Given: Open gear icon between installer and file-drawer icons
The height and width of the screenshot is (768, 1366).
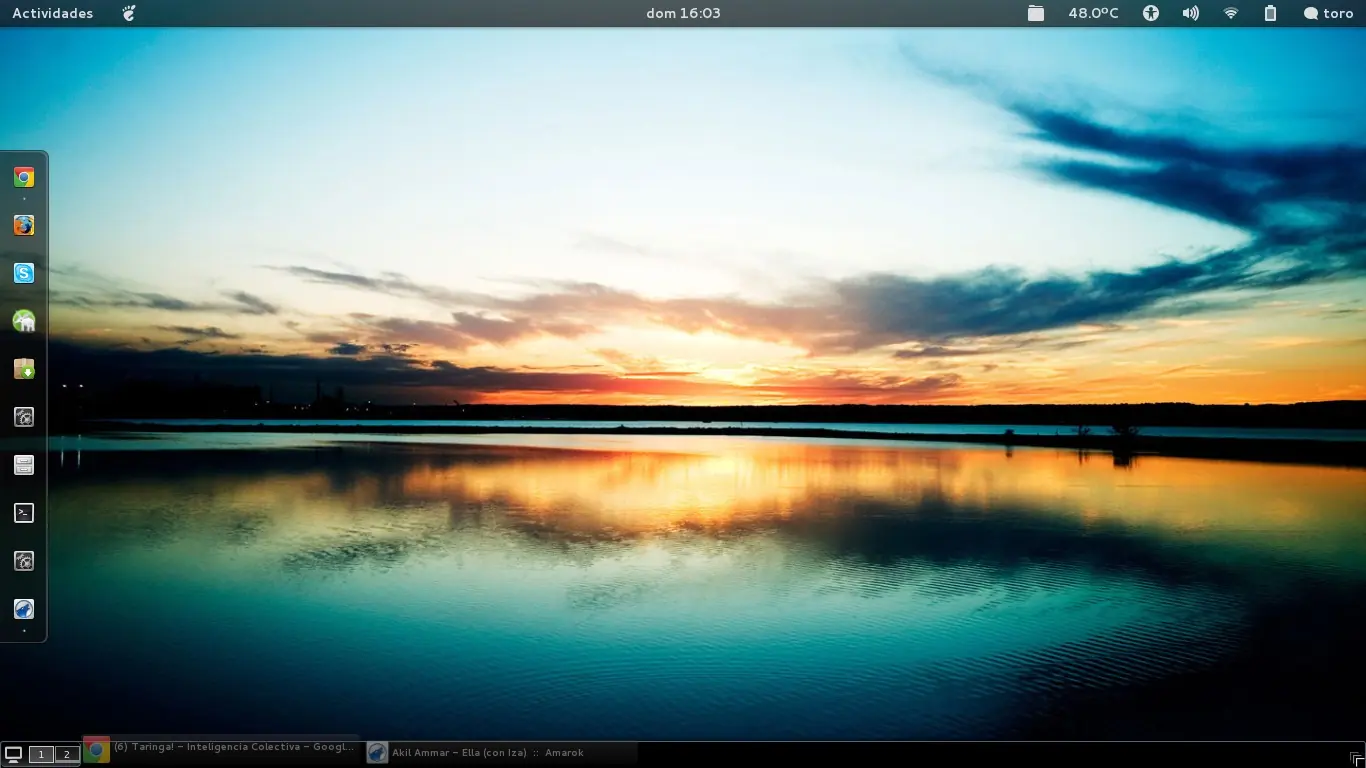Looking at the screenshot, I should [x=24, y=417].
